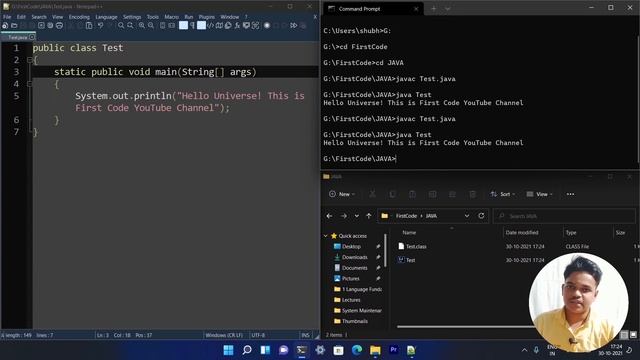Open the File menu in Notepad++
Viewport: 640px width, 360px height.
(x=7, y=17)
